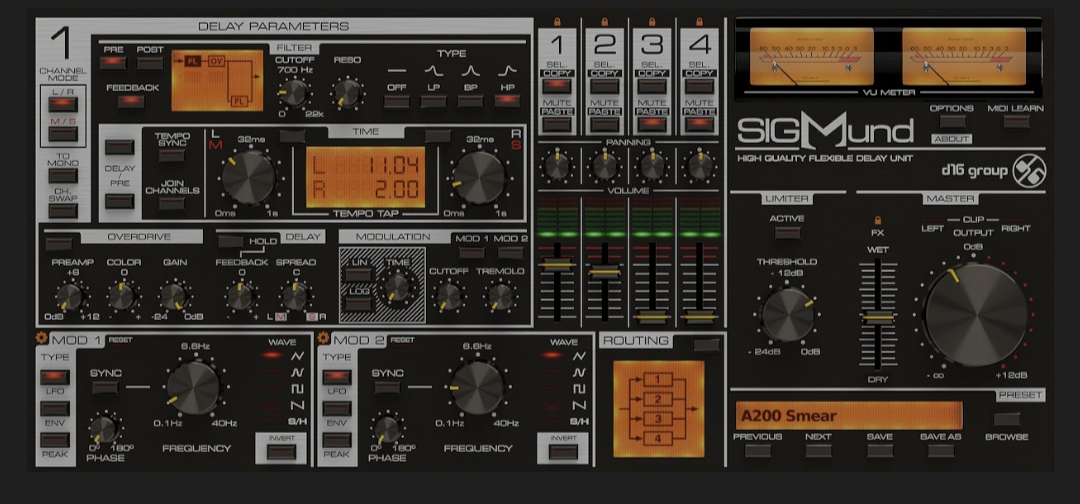The image size is (1080, 504).
Task: Click the lock icon above delay line 4
Action: point(699,22)
